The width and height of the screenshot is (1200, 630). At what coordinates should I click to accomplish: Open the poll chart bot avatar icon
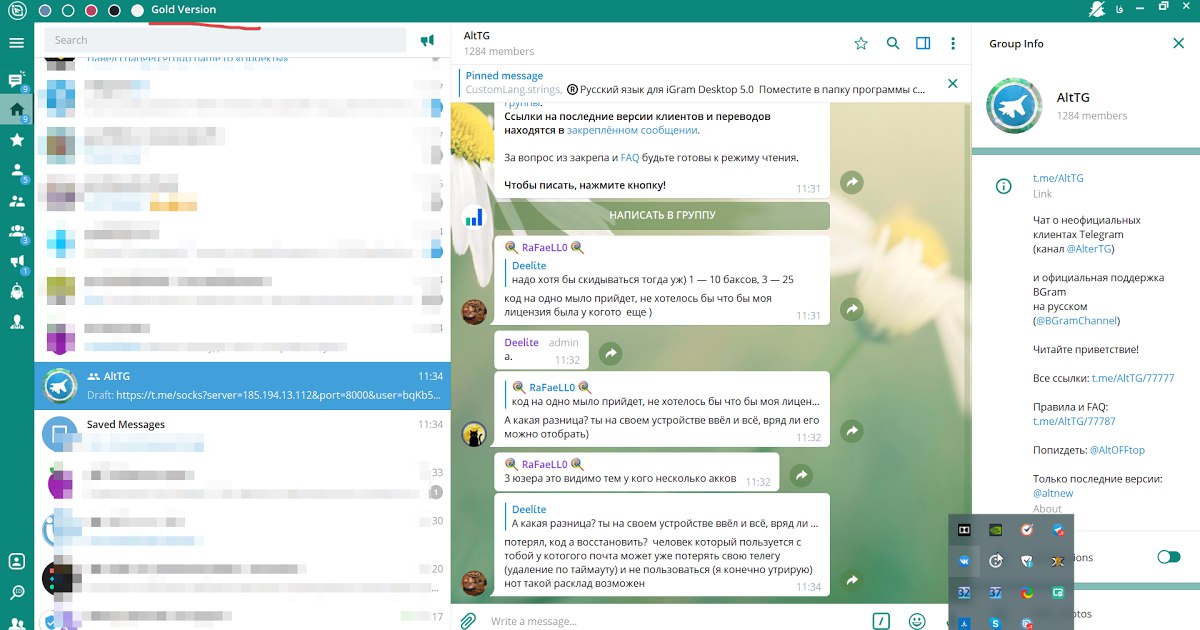474,216
